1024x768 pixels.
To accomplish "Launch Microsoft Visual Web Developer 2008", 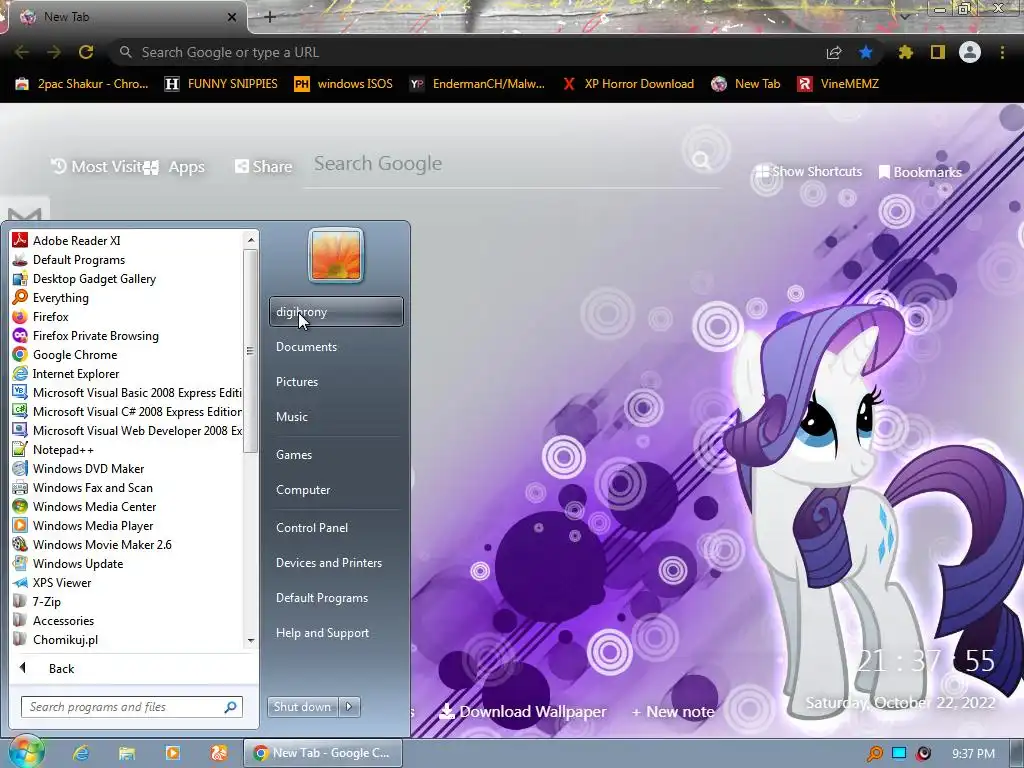I will pyautogui.click(x=126, y=430).
